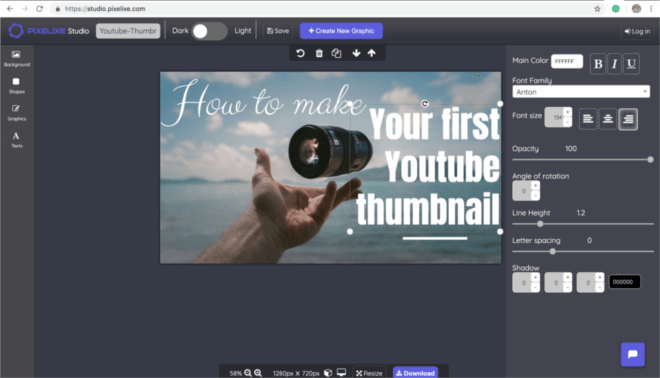Click the 3D cube icon in bottom bar
This screenshot has height=378, width=660.
click(328, 373)
